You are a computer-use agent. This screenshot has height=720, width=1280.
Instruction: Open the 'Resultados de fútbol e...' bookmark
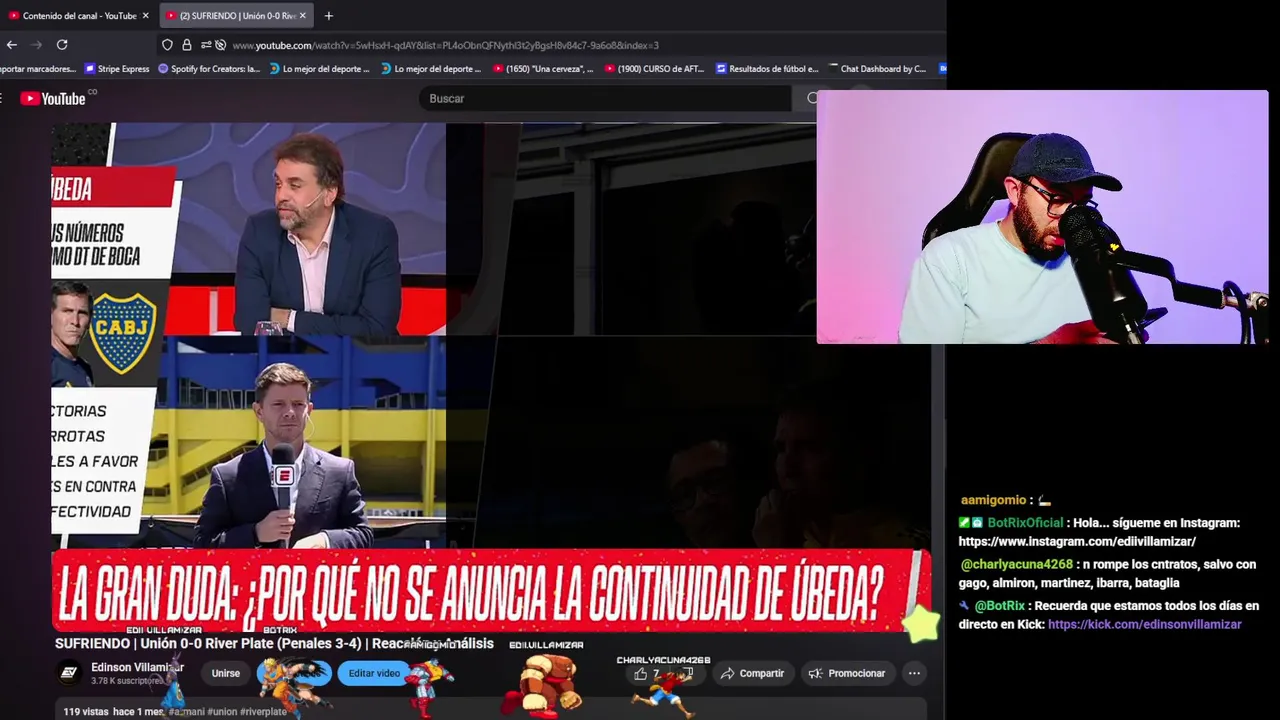[x=767, y=69]
